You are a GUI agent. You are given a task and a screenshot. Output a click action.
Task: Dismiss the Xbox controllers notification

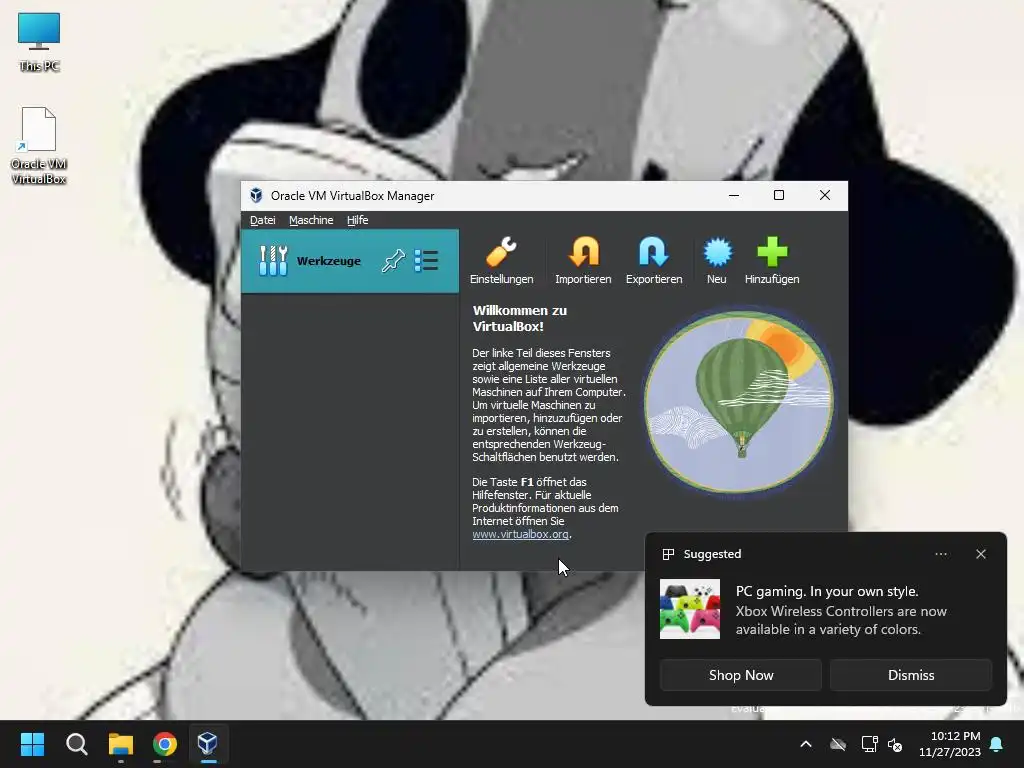(x=911, y=675)
